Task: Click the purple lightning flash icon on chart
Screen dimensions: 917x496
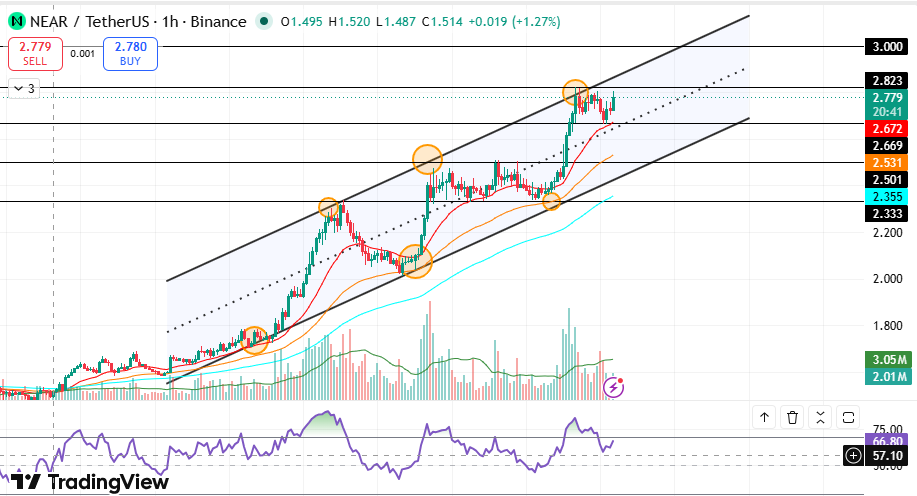Action: click(613, 387)
